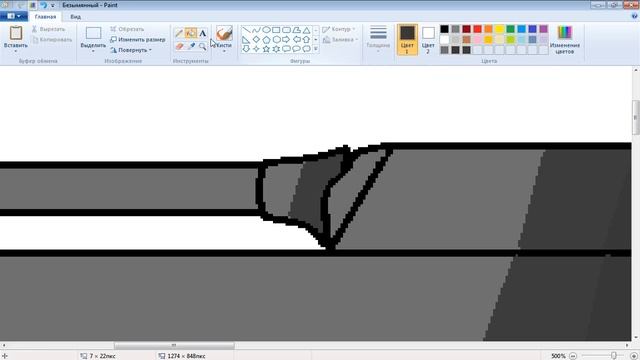Screen dimensions: 640x360
Task: Choose the yellow color swatch
Action: (x=500, y=29)
